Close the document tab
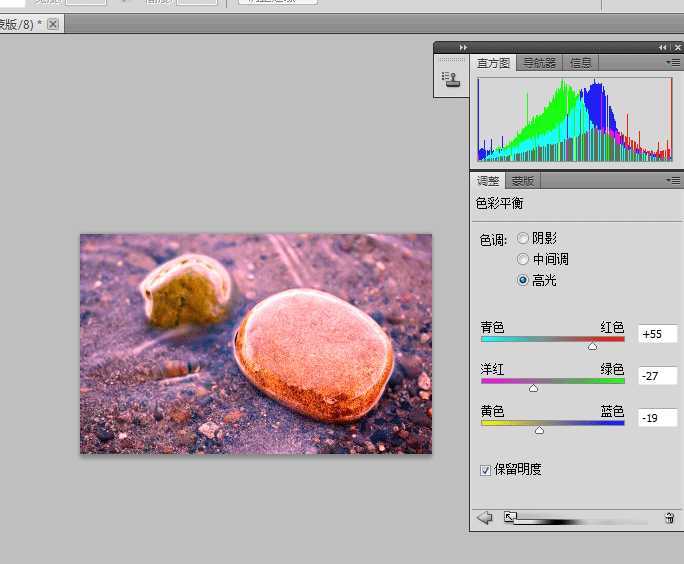684x564 pixels. (x=53, y=24)
